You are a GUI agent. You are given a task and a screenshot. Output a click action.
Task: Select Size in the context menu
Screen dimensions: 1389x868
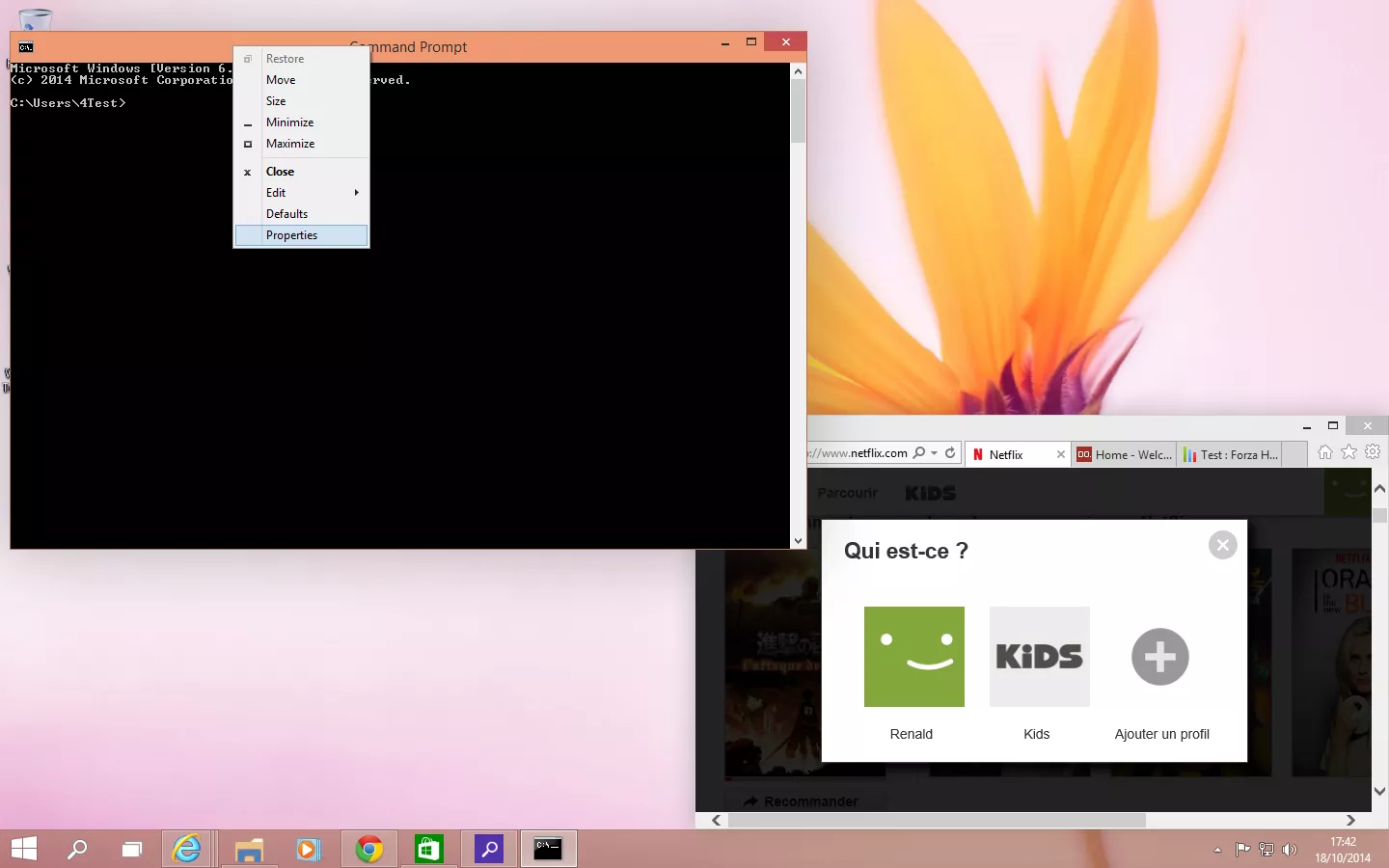(301, 101)
